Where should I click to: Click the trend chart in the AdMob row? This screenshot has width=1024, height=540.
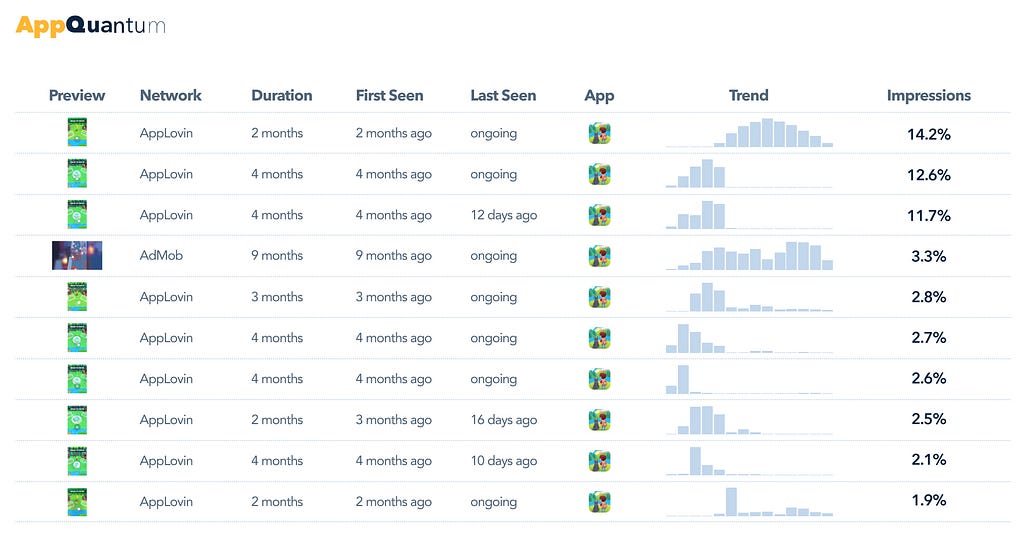[x=749, y=256]
